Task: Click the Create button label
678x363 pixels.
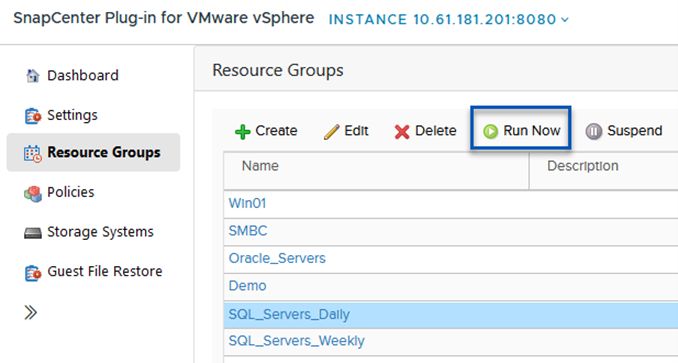Action: (x=276, y=131)
